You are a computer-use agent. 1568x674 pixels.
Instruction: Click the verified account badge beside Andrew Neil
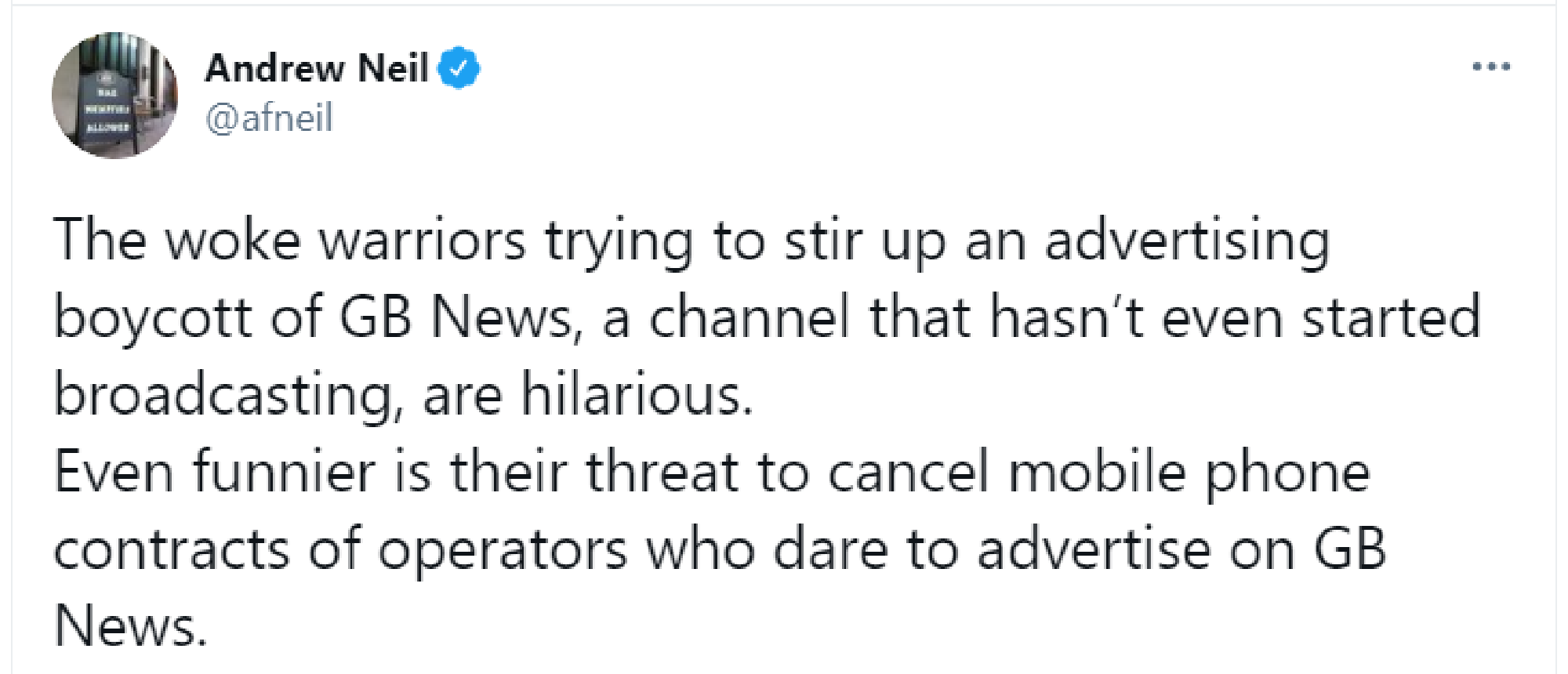pyautogui.click(x=459, y=69)
